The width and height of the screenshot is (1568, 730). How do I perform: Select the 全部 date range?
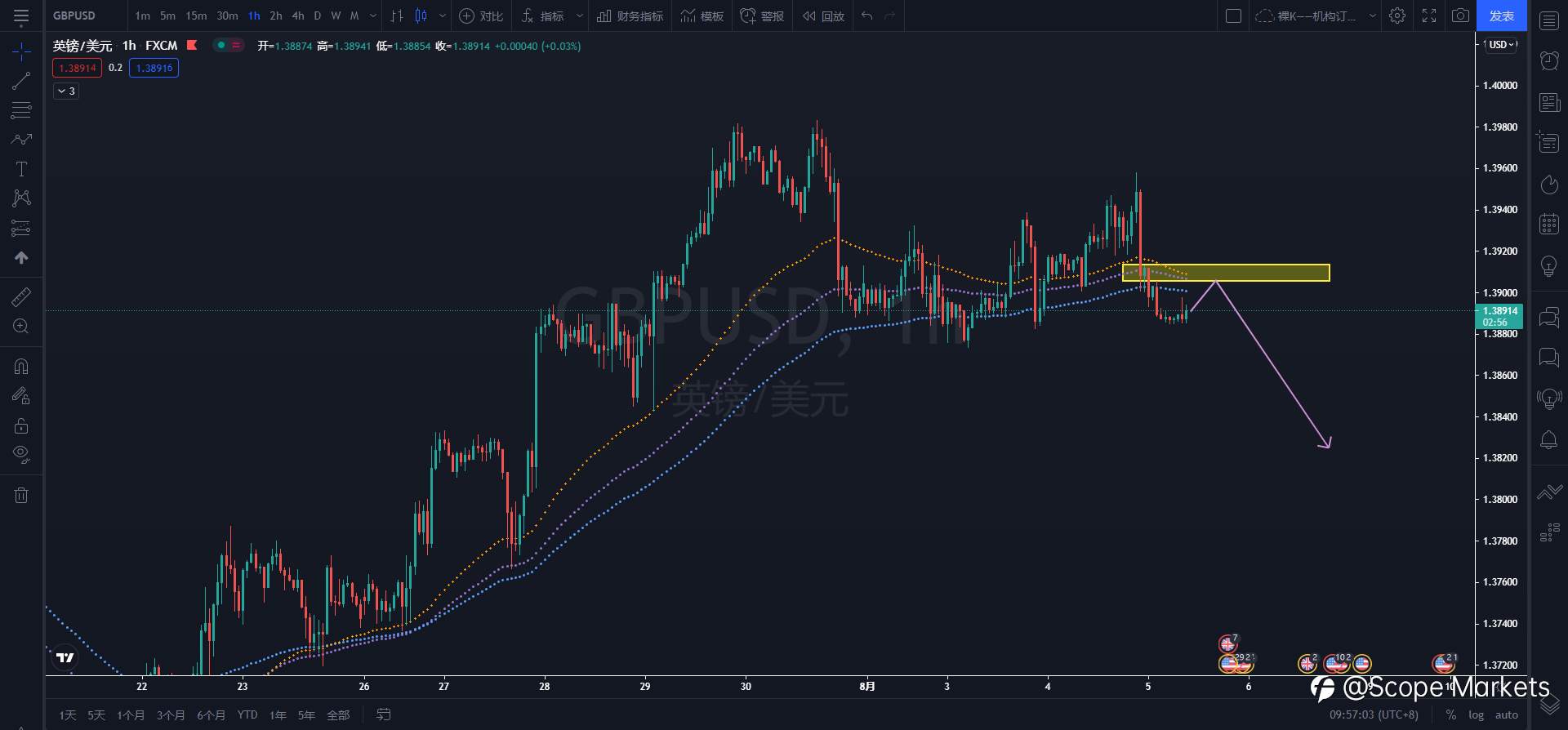(x=338, y=715)
